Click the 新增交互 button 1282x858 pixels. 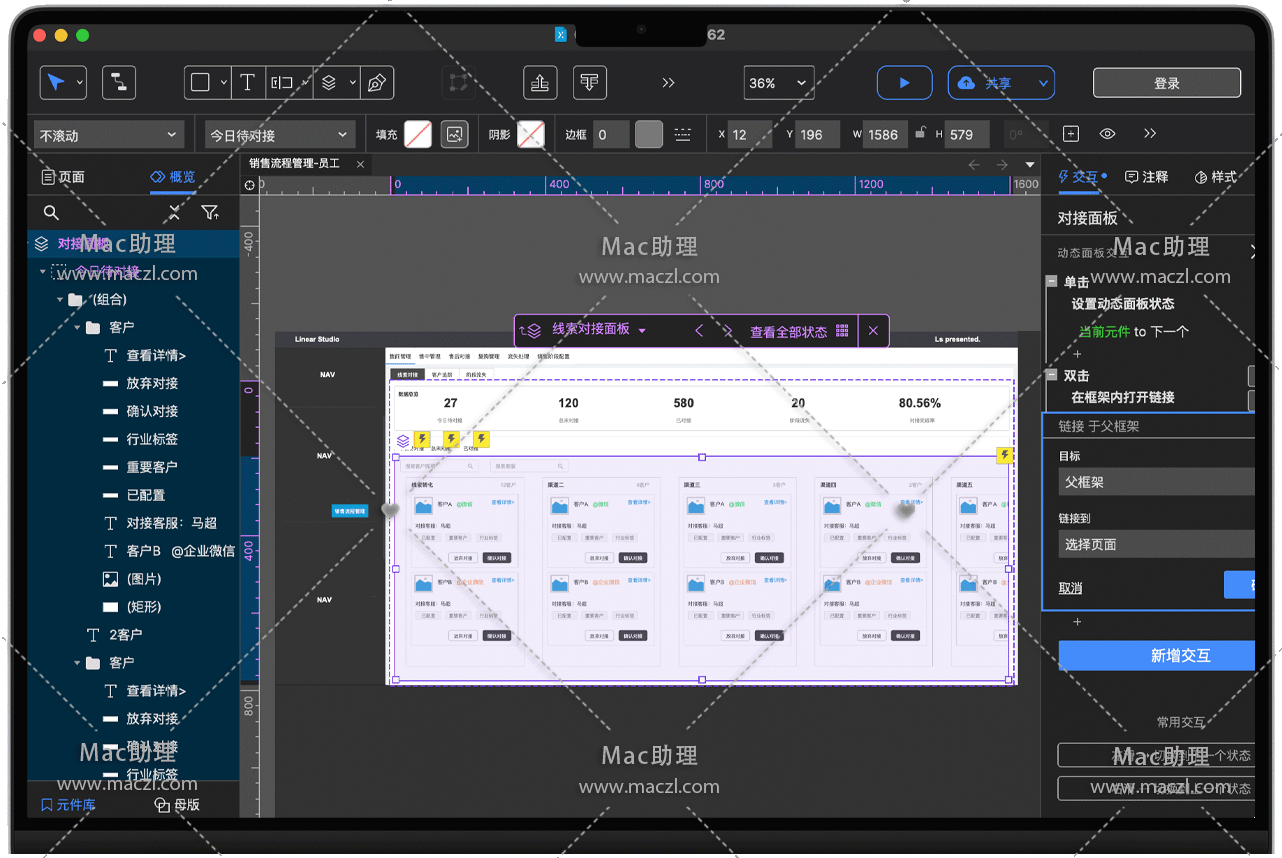tap(1157, 656)
